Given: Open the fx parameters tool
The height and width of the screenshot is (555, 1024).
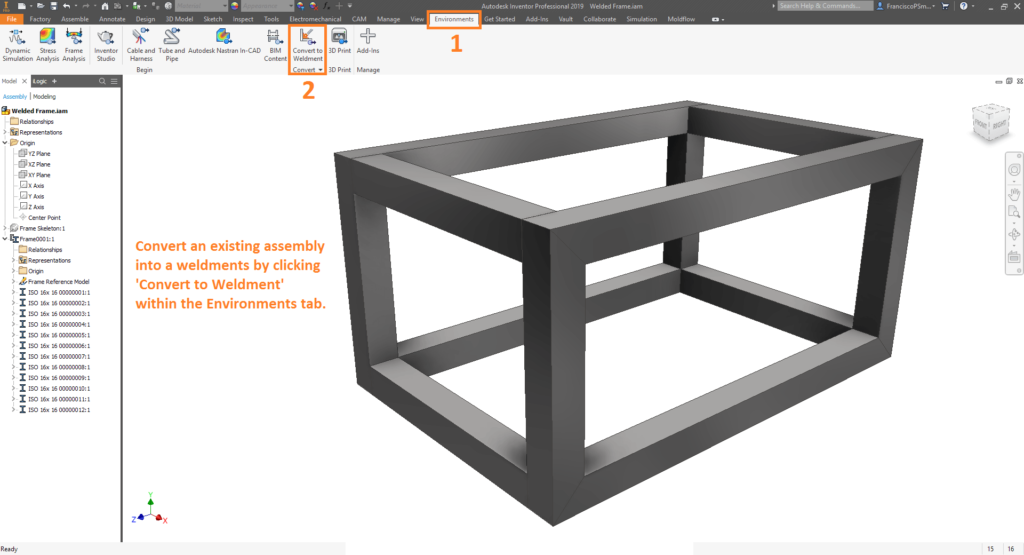Looking at the screenshot, I should (326, 6).
